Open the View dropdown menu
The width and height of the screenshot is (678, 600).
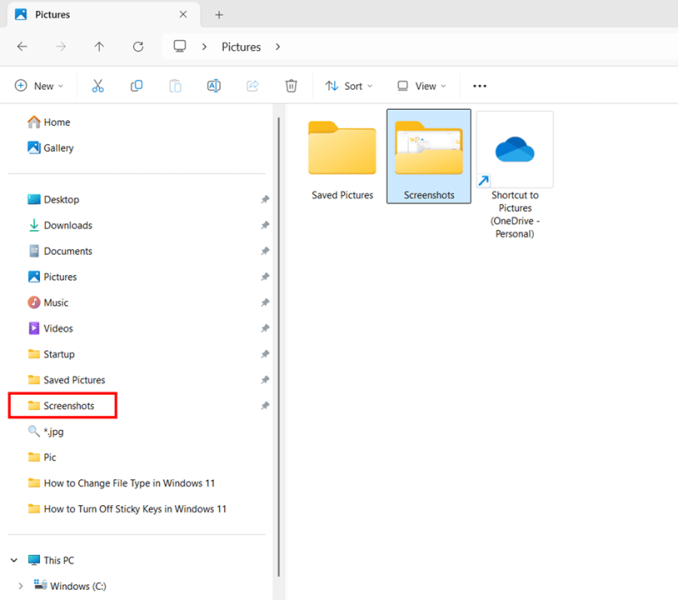point(421,86)
